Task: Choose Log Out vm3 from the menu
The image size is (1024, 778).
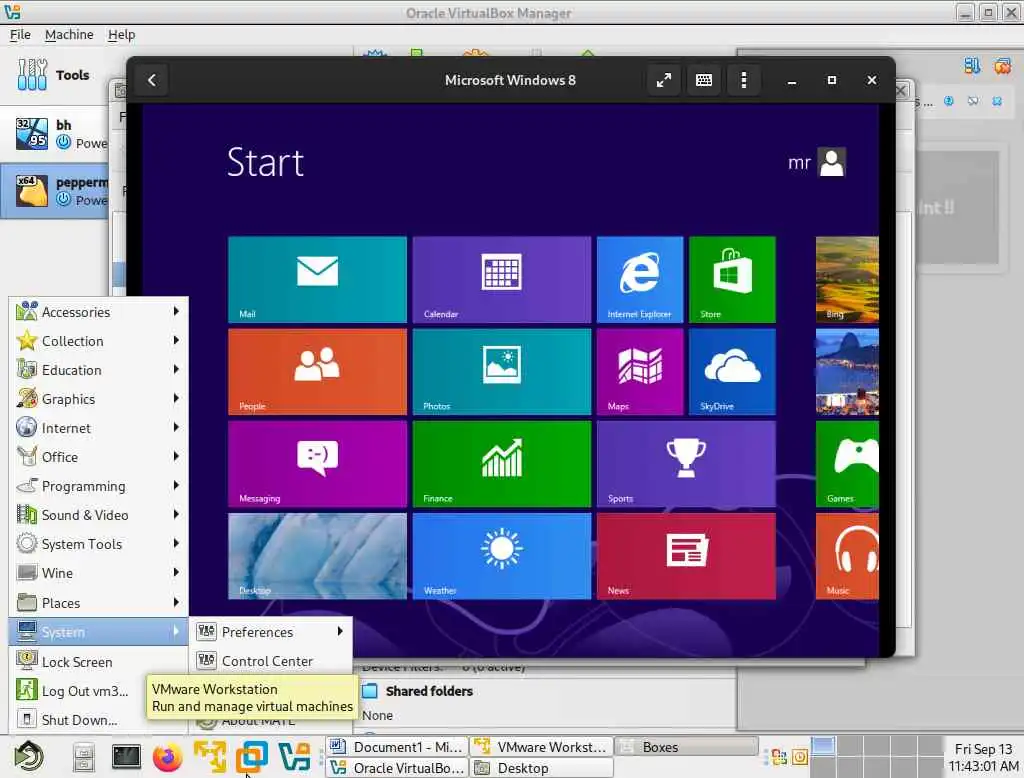Action: click(78, 690)
